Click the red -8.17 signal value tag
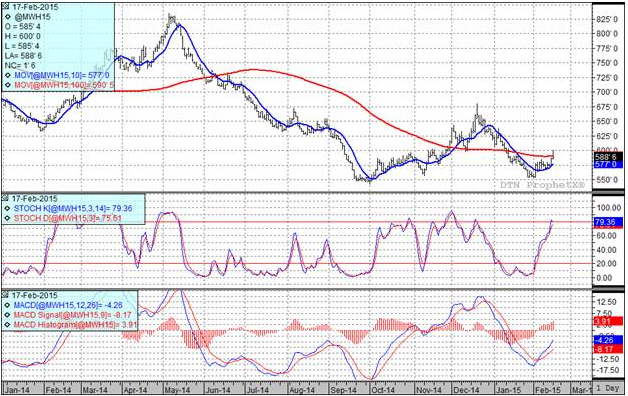Screen dimensions: 628x396 [608, 349]
